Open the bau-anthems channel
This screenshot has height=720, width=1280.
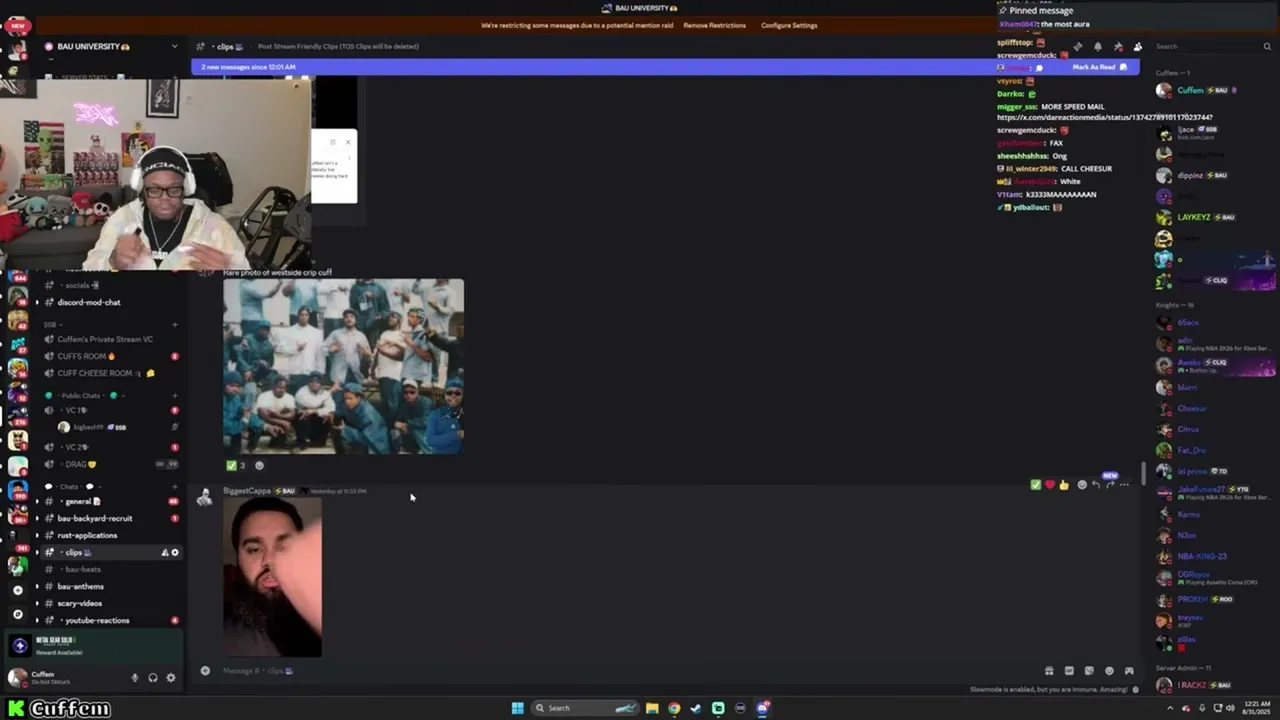[x=110, y=586]
